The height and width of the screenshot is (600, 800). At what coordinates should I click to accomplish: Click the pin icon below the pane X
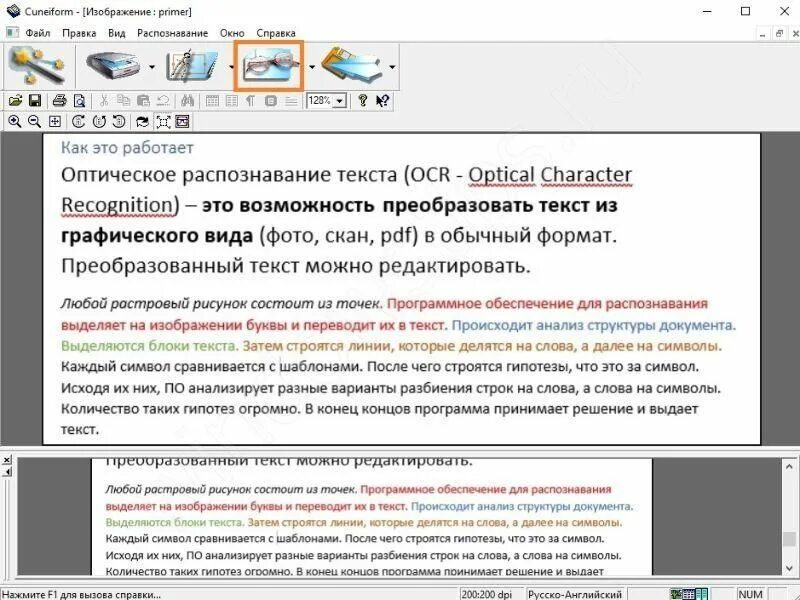7,472
